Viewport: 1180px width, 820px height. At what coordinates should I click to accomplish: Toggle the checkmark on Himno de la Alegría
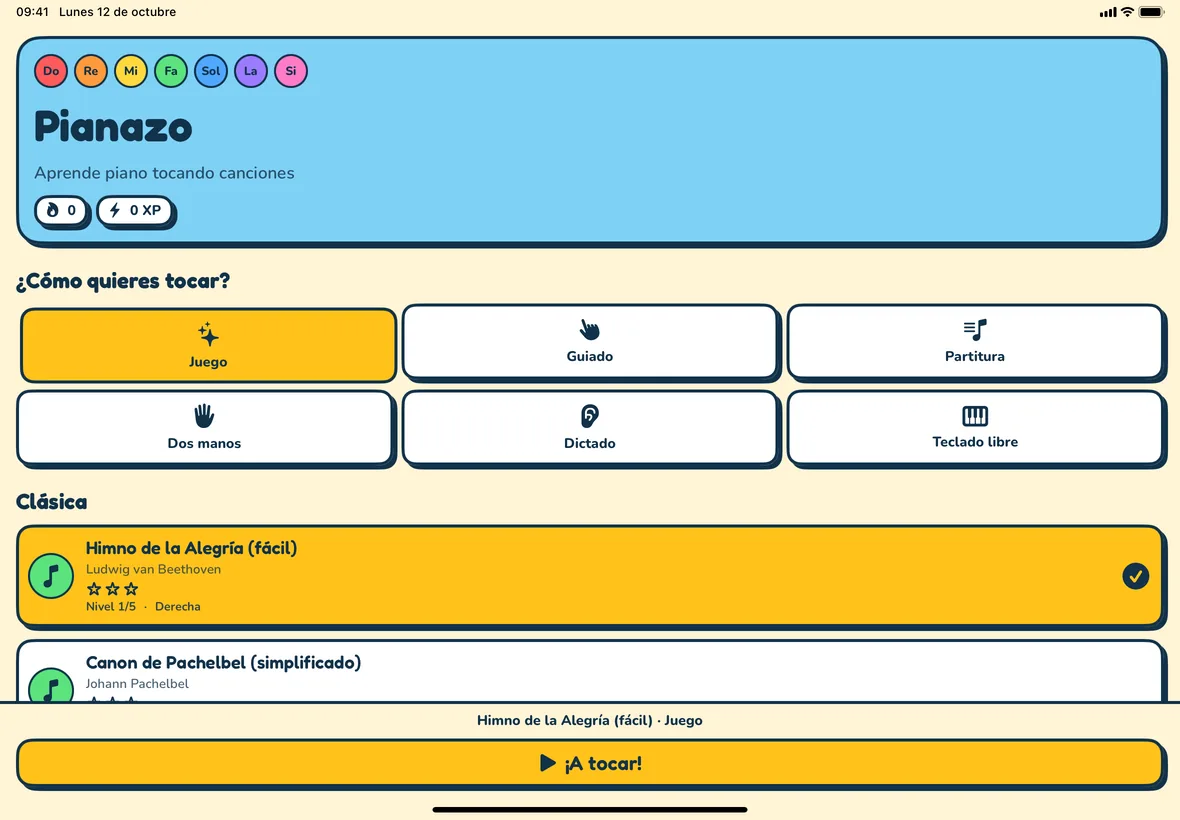coord(1136,576)
